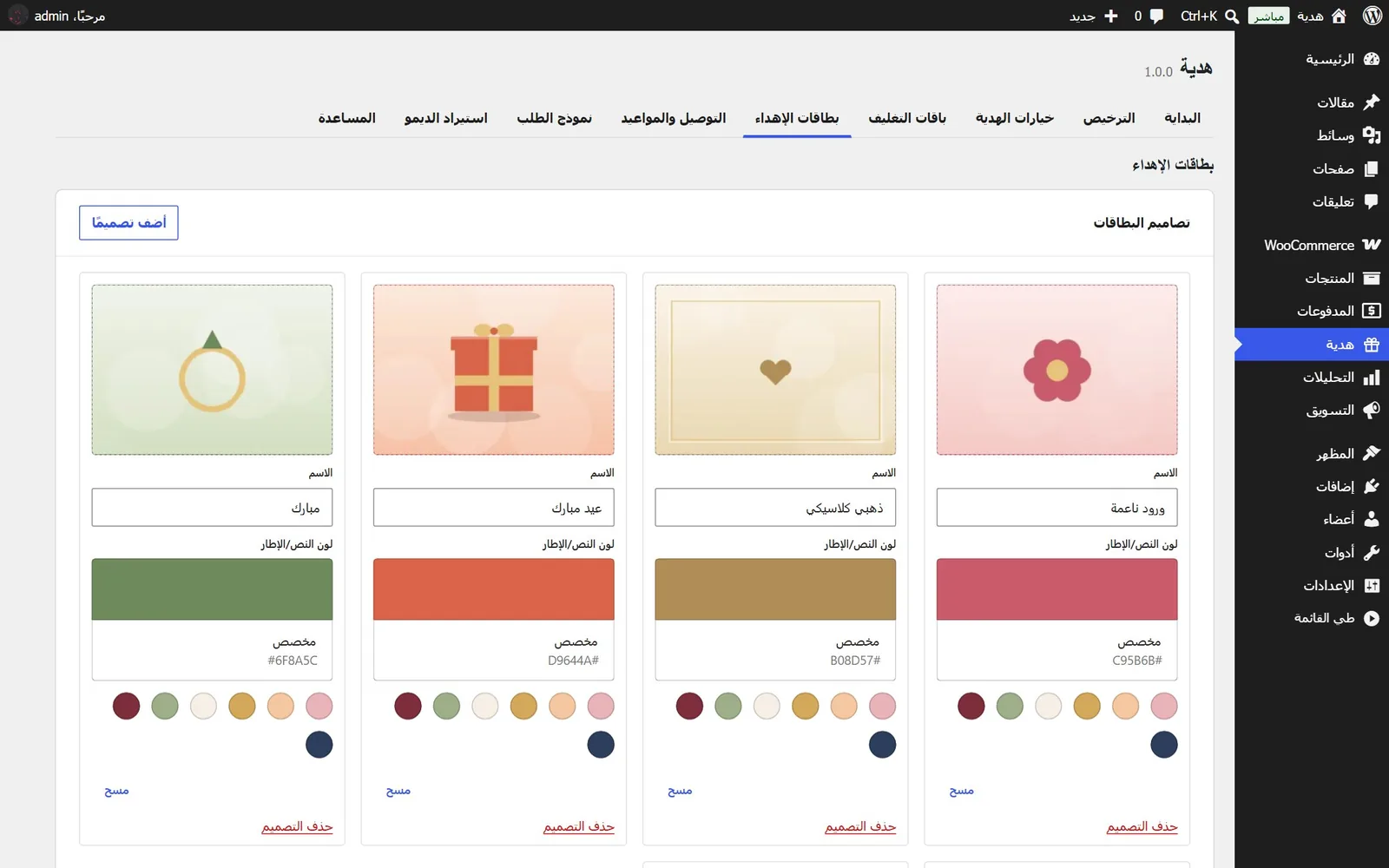Delete the ورود ناعمة design via حذف التصميم
Screen dimensions: 1389x868
pos(1142,826)
